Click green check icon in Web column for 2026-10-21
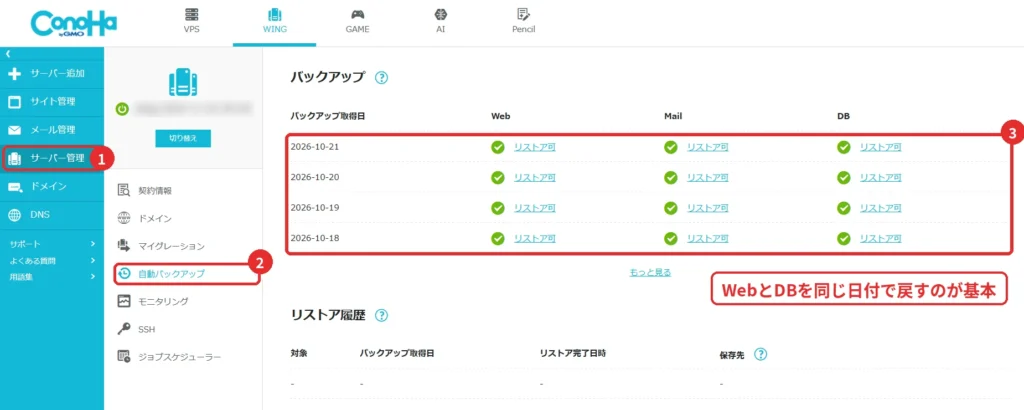Screen dimensions: 1024x410 pyautogui.click(x=498, y=148)
